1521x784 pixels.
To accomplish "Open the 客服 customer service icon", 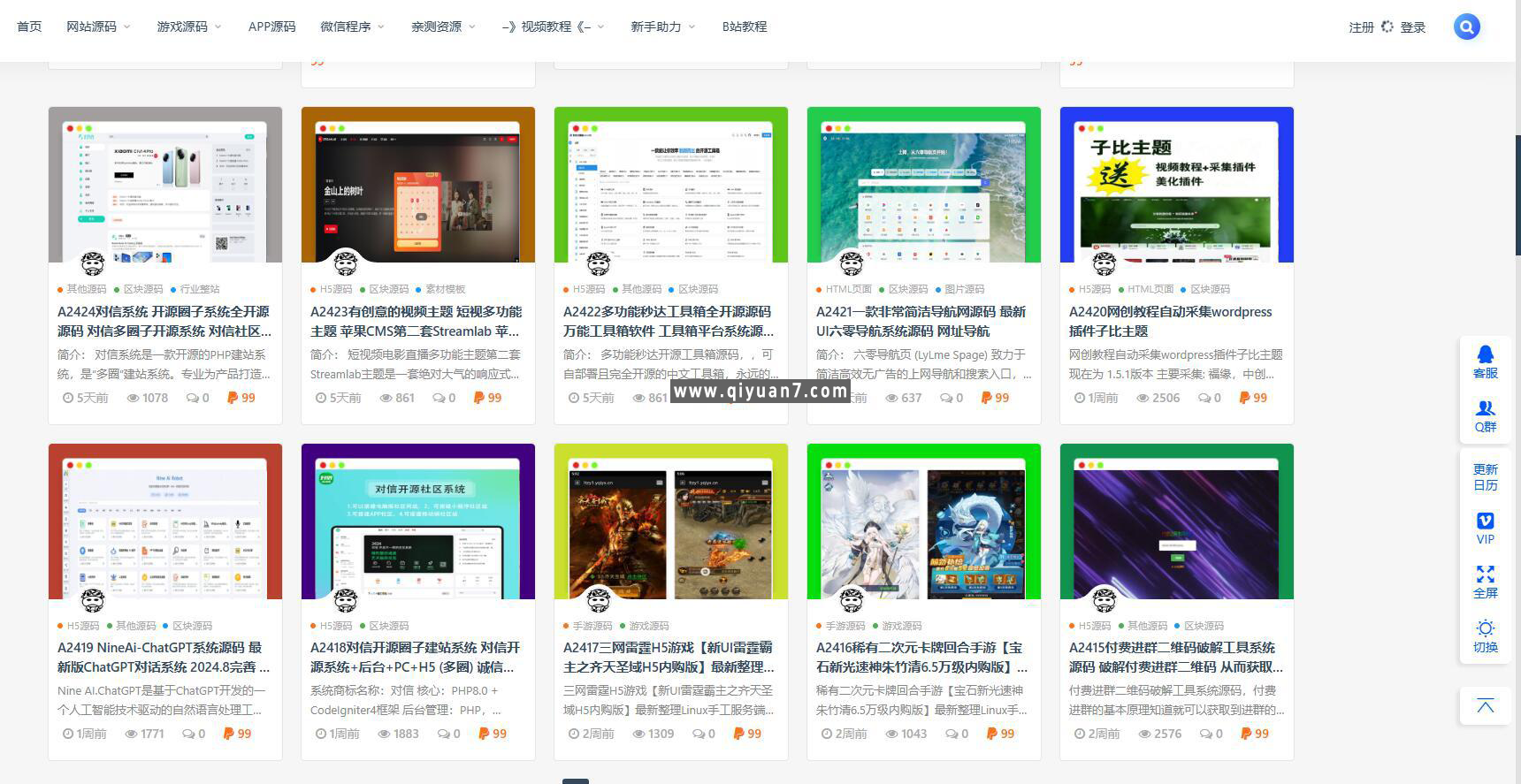I will point(1485,362).
